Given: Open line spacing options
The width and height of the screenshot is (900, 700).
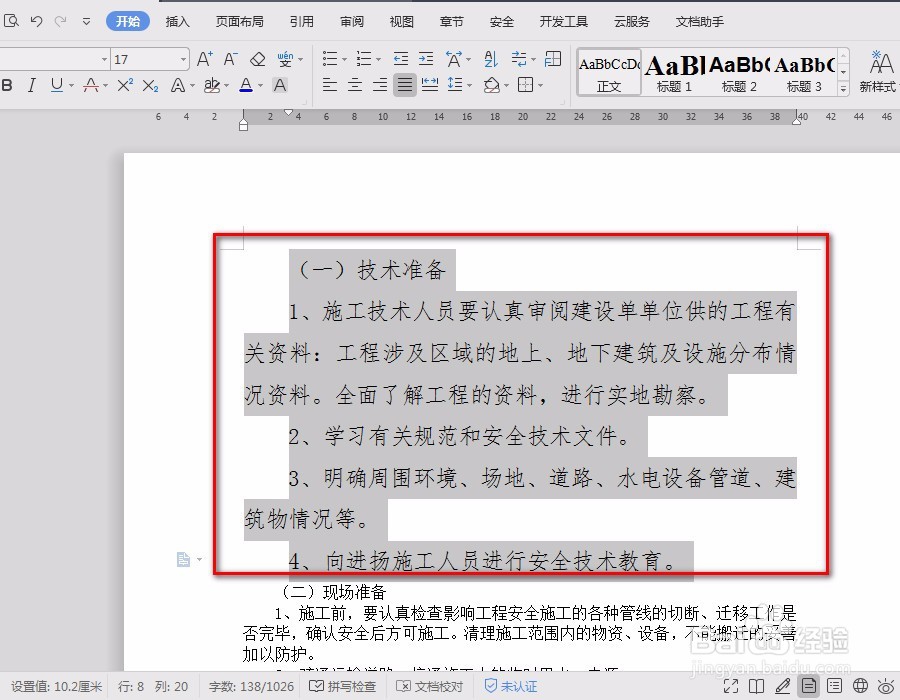Looking at the screenshot, I should pyautogui.click(x=456, y=85).
